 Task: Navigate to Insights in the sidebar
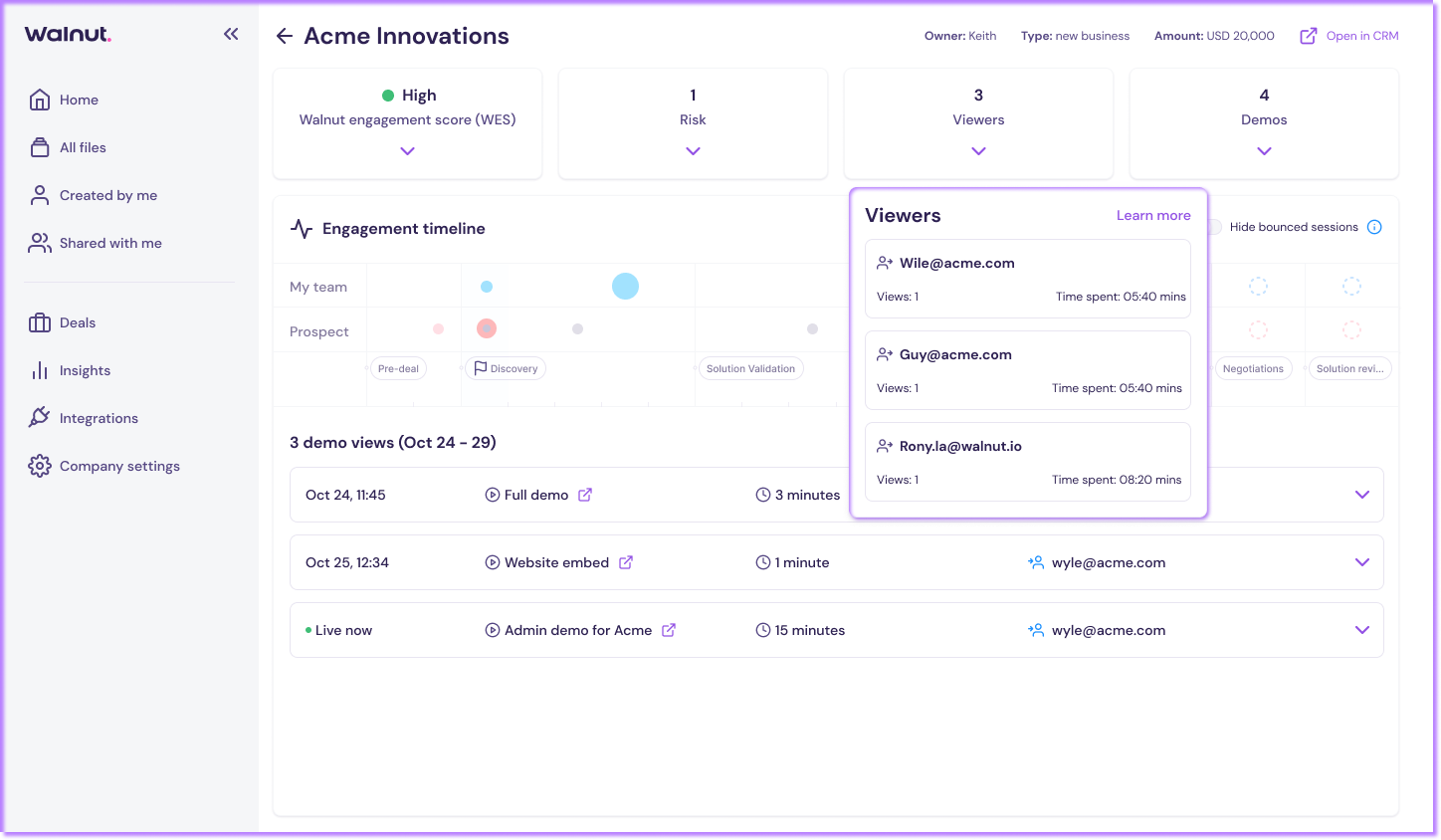84,370
